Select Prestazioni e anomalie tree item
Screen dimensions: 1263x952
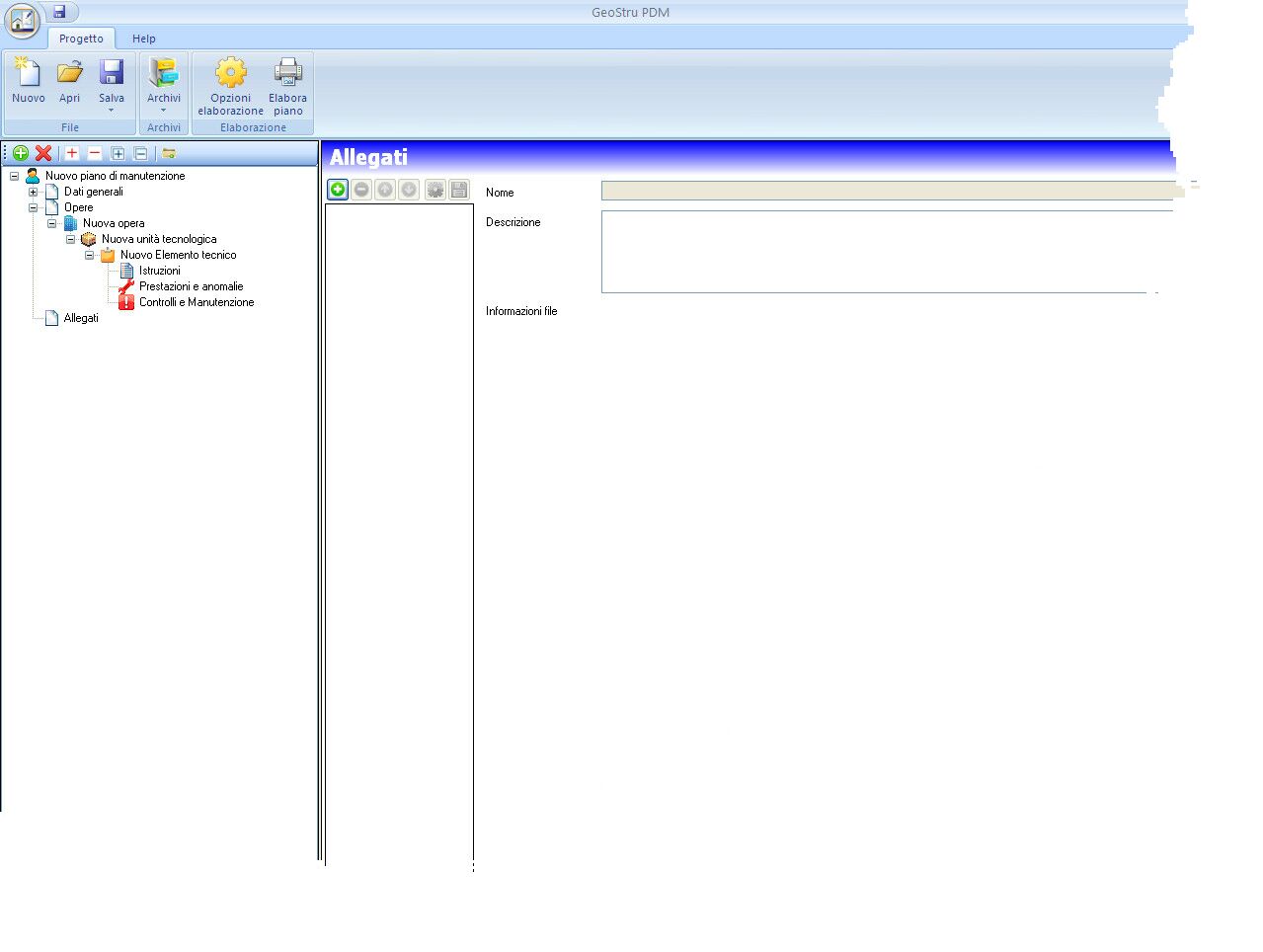191,286
